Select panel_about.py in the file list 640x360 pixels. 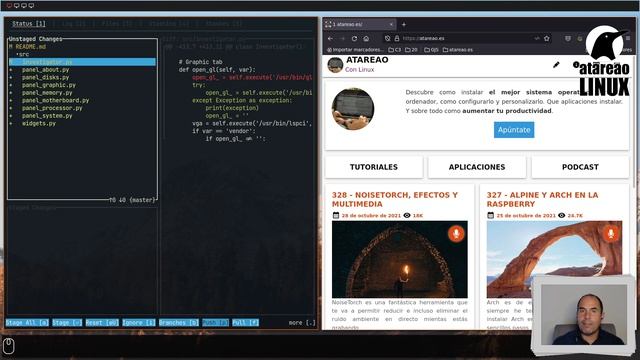click(45, 70)
